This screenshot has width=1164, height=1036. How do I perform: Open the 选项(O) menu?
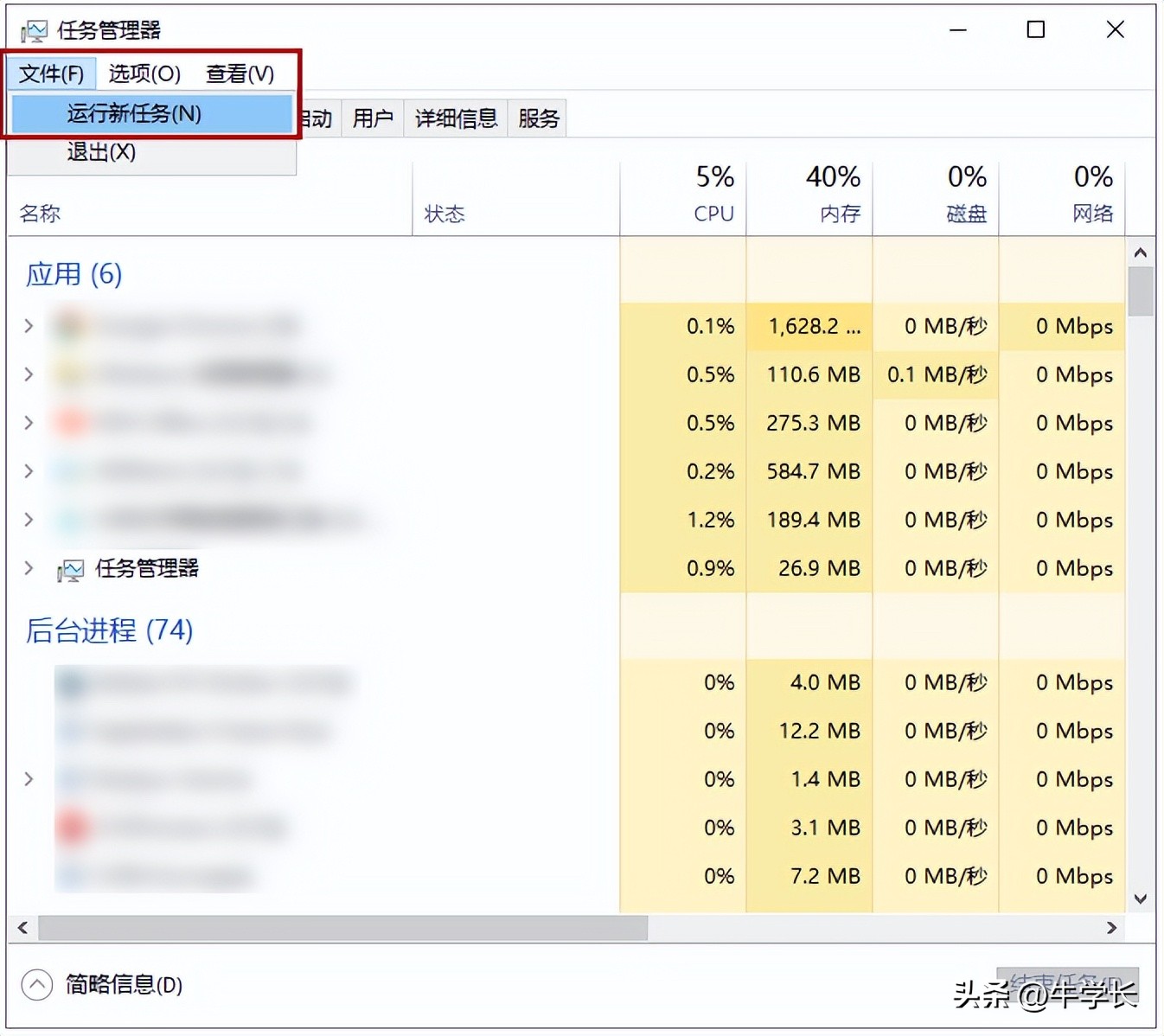coord(144,74)
